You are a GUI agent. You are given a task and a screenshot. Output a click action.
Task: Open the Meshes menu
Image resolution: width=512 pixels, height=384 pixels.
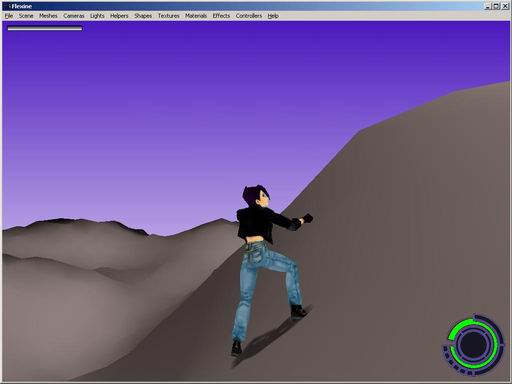coord(48,16)
